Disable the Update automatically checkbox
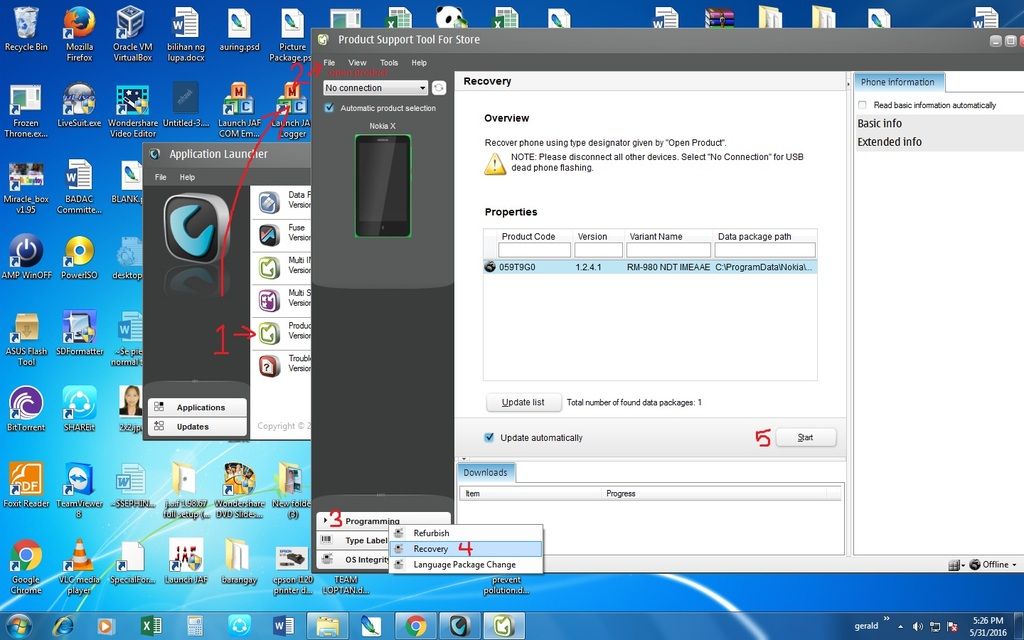The image size is (1024, 640). point(489,437)
